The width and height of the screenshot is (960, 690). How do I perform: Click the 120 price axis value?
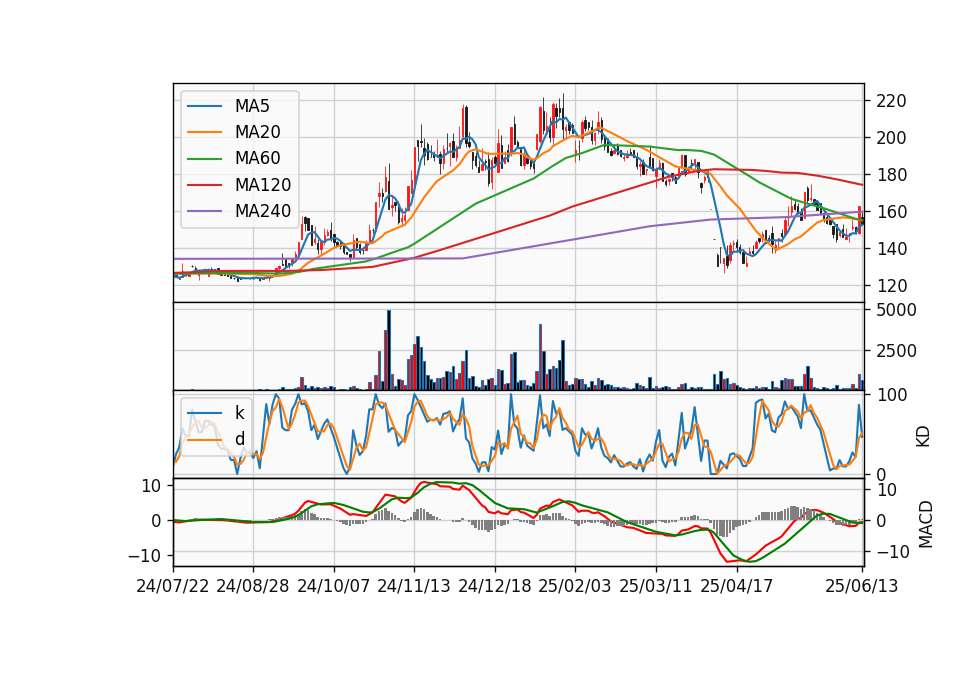[x=891, y=286]
